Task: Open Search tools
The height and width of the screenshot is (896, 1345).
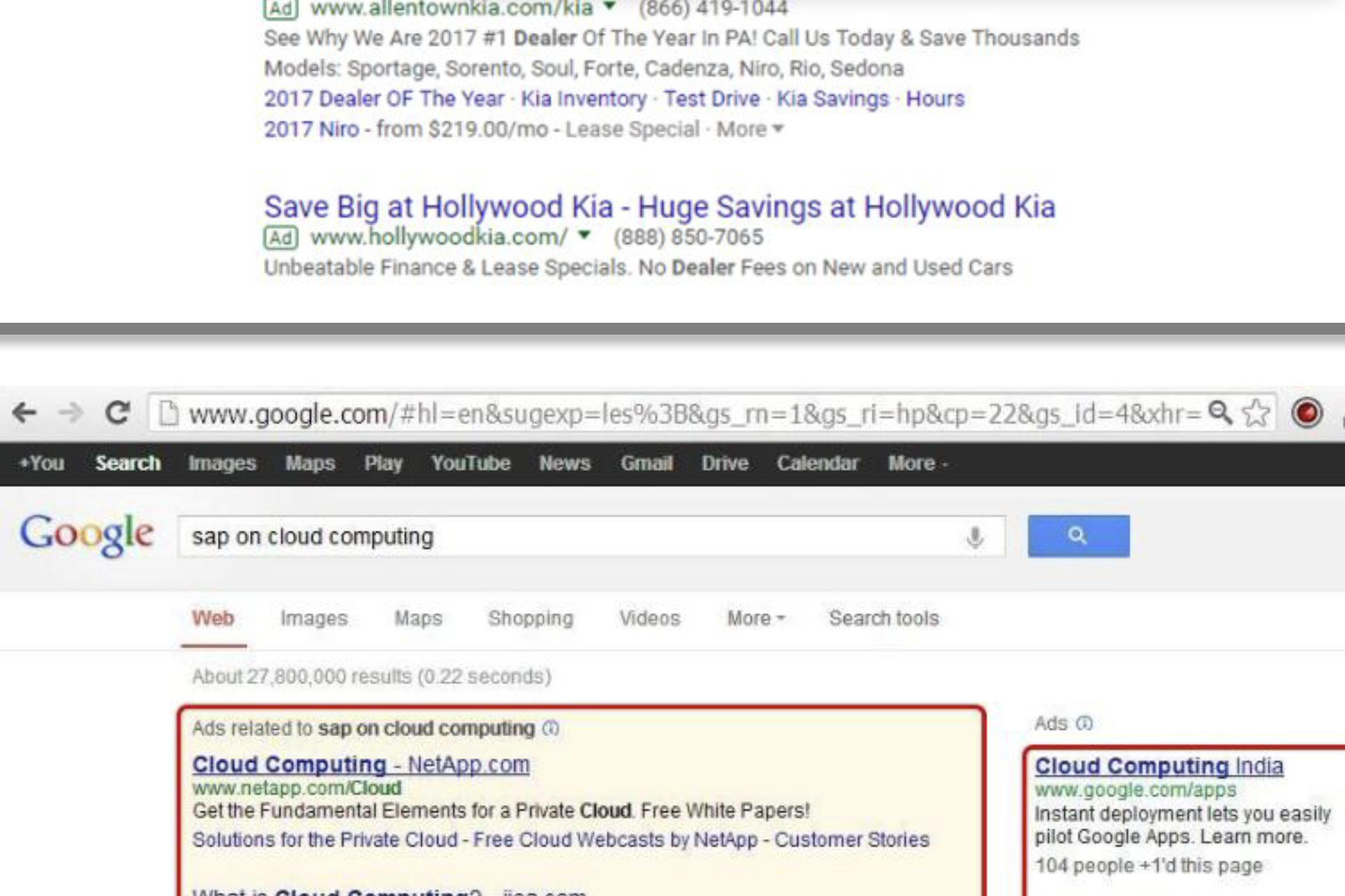Action: coord(884,618)
